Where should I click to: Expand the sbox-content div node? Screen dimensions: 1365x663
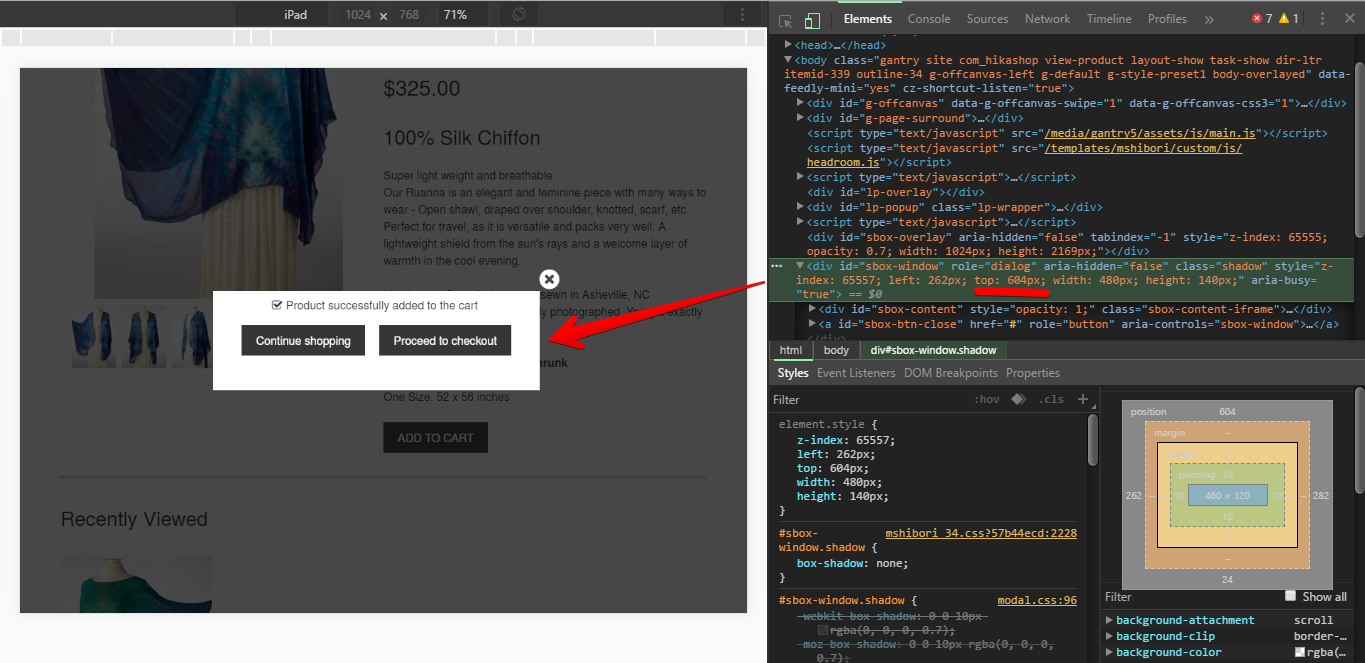click(812, 309)
